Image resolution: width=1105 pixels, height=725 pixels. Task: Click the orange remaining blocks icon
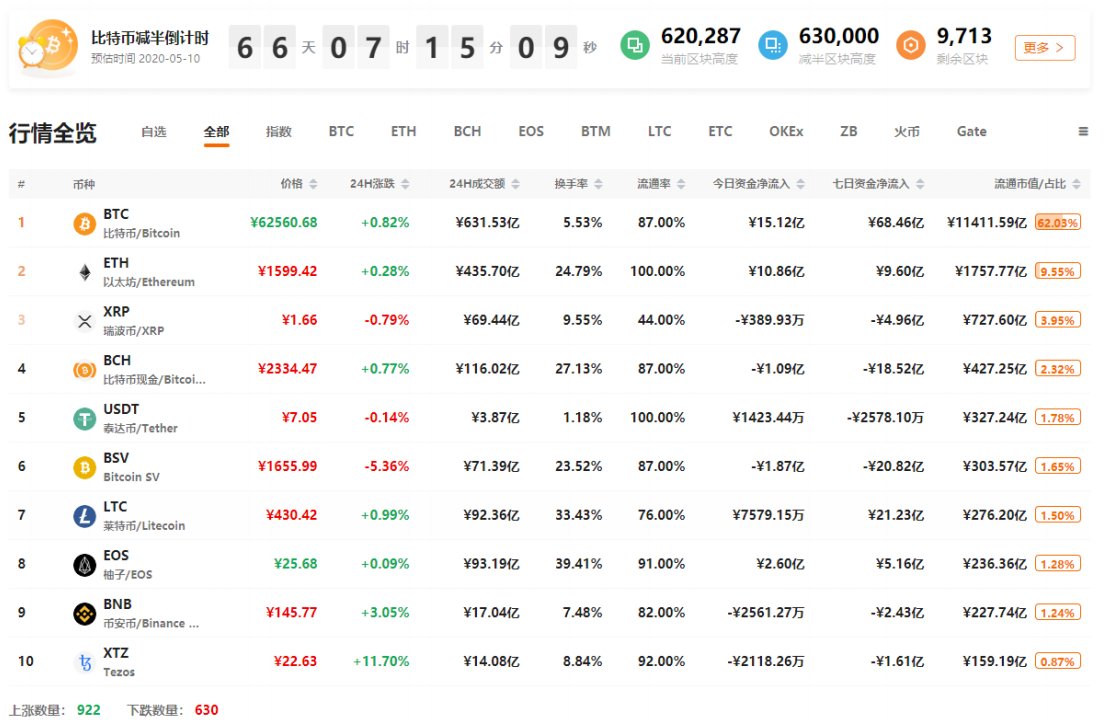[x=910, y=46]
